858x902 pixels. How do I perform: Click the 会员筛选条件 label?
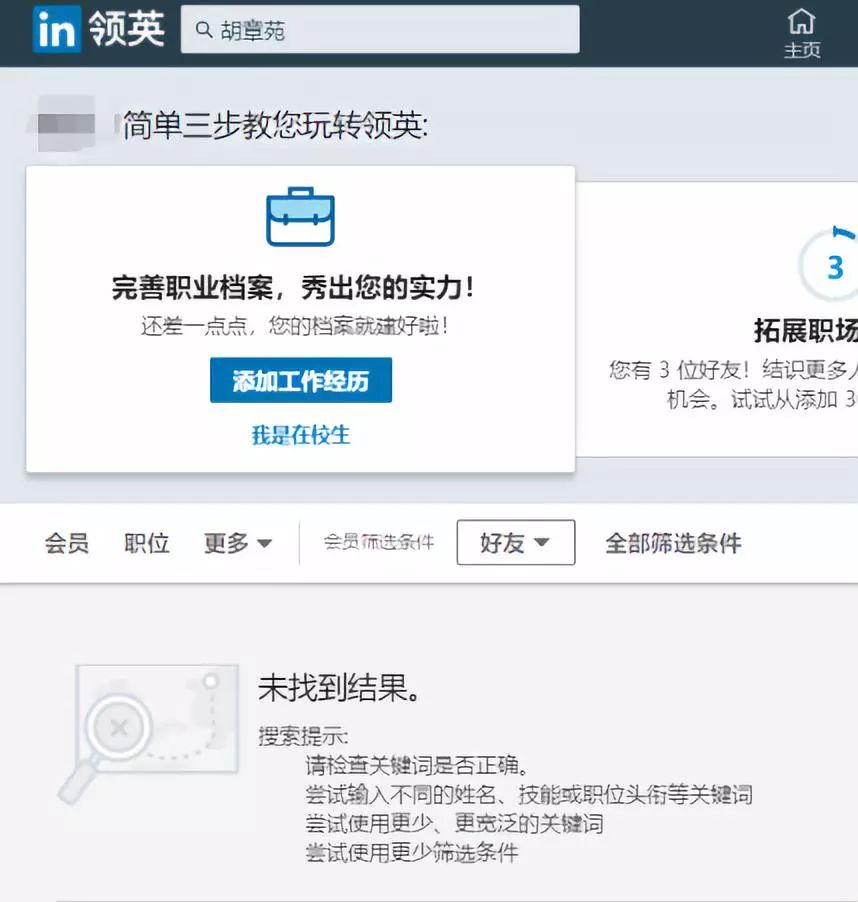[x=379, y=542]
